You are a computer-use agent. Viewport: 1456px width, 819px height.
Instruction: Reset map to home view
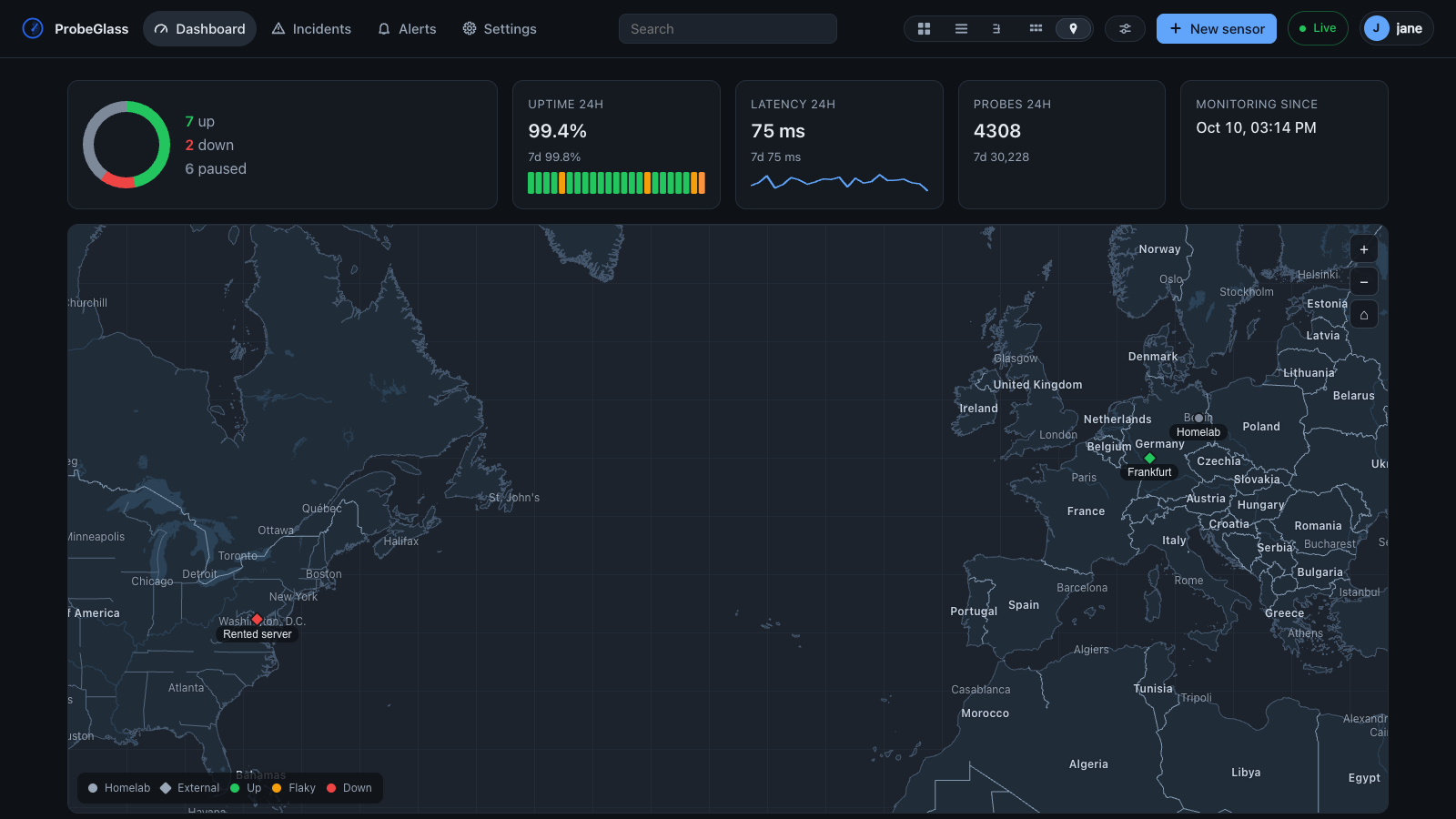(1363, 315)
